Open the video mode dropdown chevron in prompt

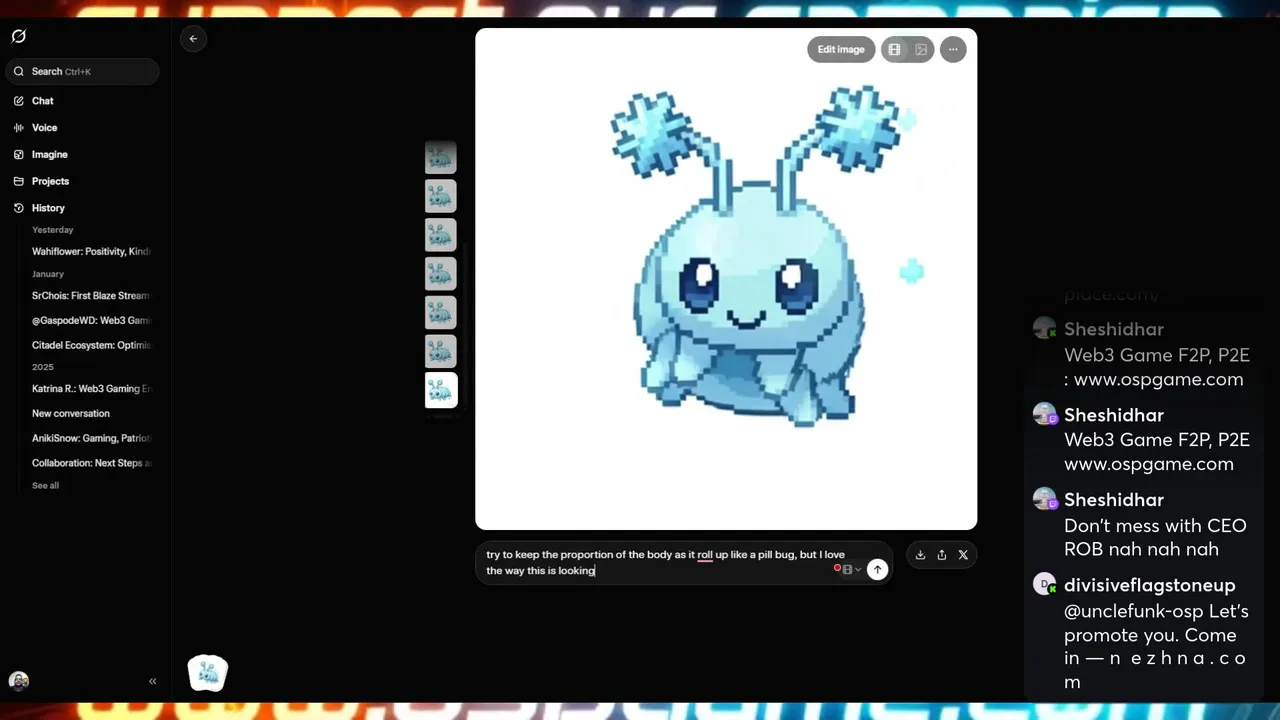[x=858, y=570]
